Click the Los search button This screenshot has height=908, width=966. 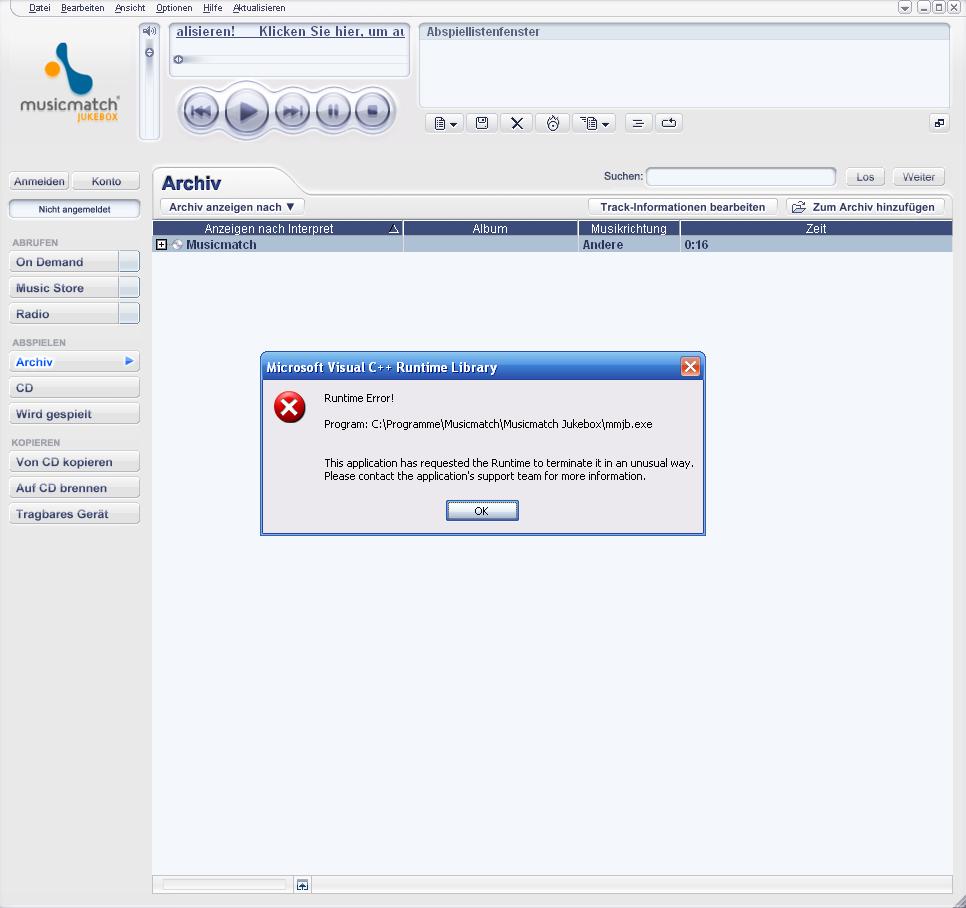click(x=865, y=177)
